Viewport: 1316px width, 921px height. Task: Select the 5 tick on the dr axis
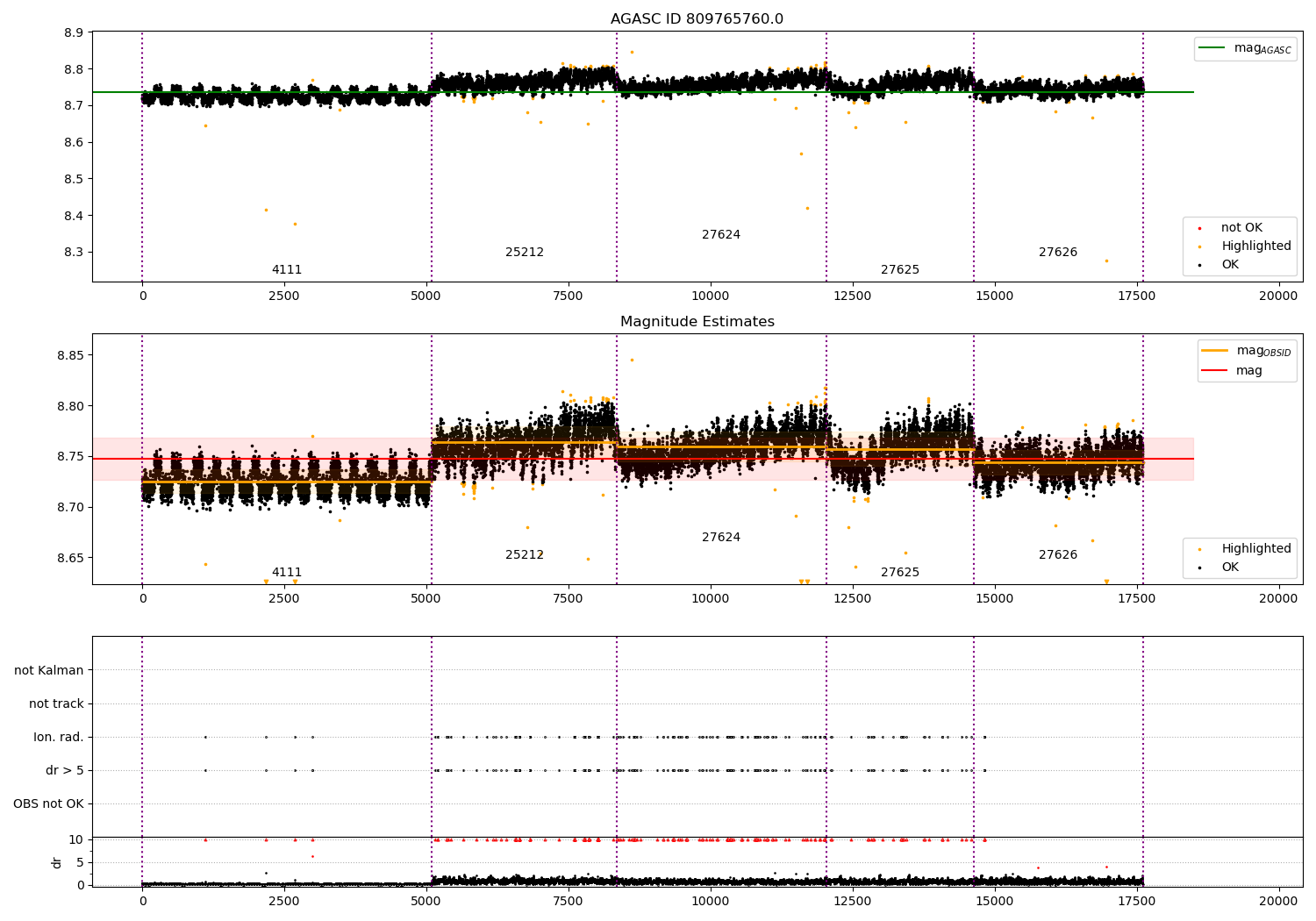point(80,863)
